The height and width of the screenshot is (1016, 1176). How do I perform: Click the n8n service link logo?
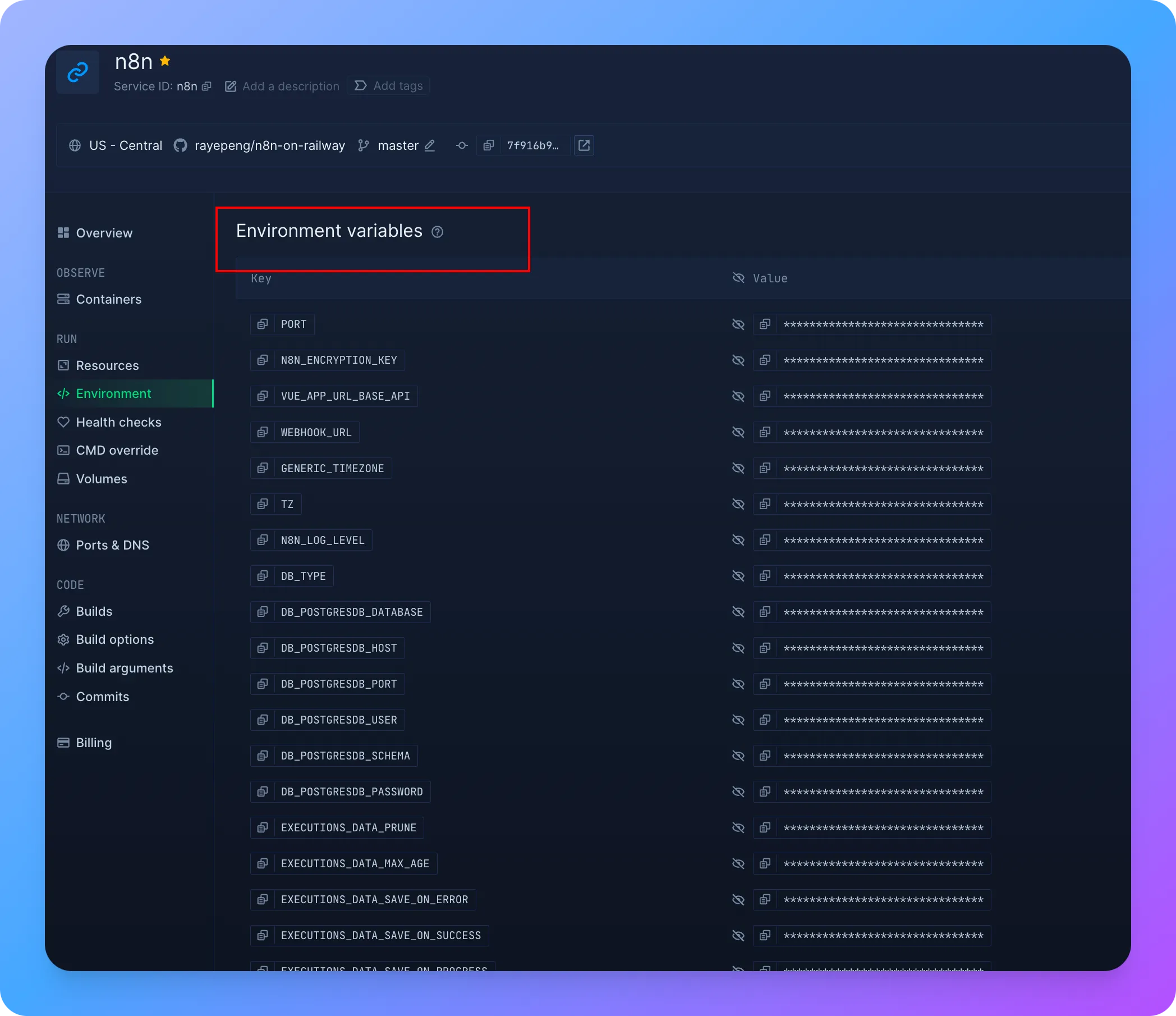[78, 72]
